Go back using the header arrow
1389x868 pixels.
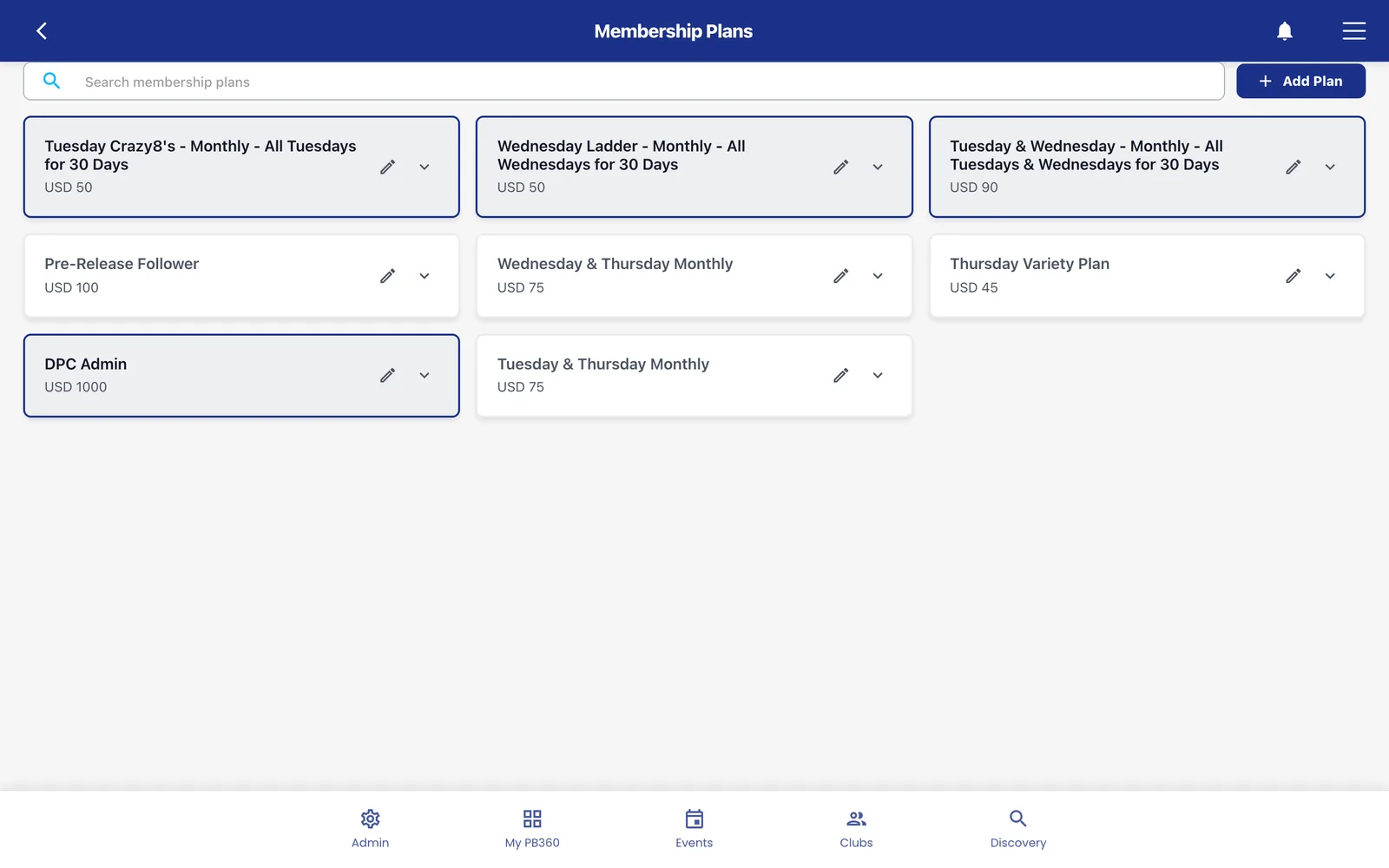click(41, 31)
